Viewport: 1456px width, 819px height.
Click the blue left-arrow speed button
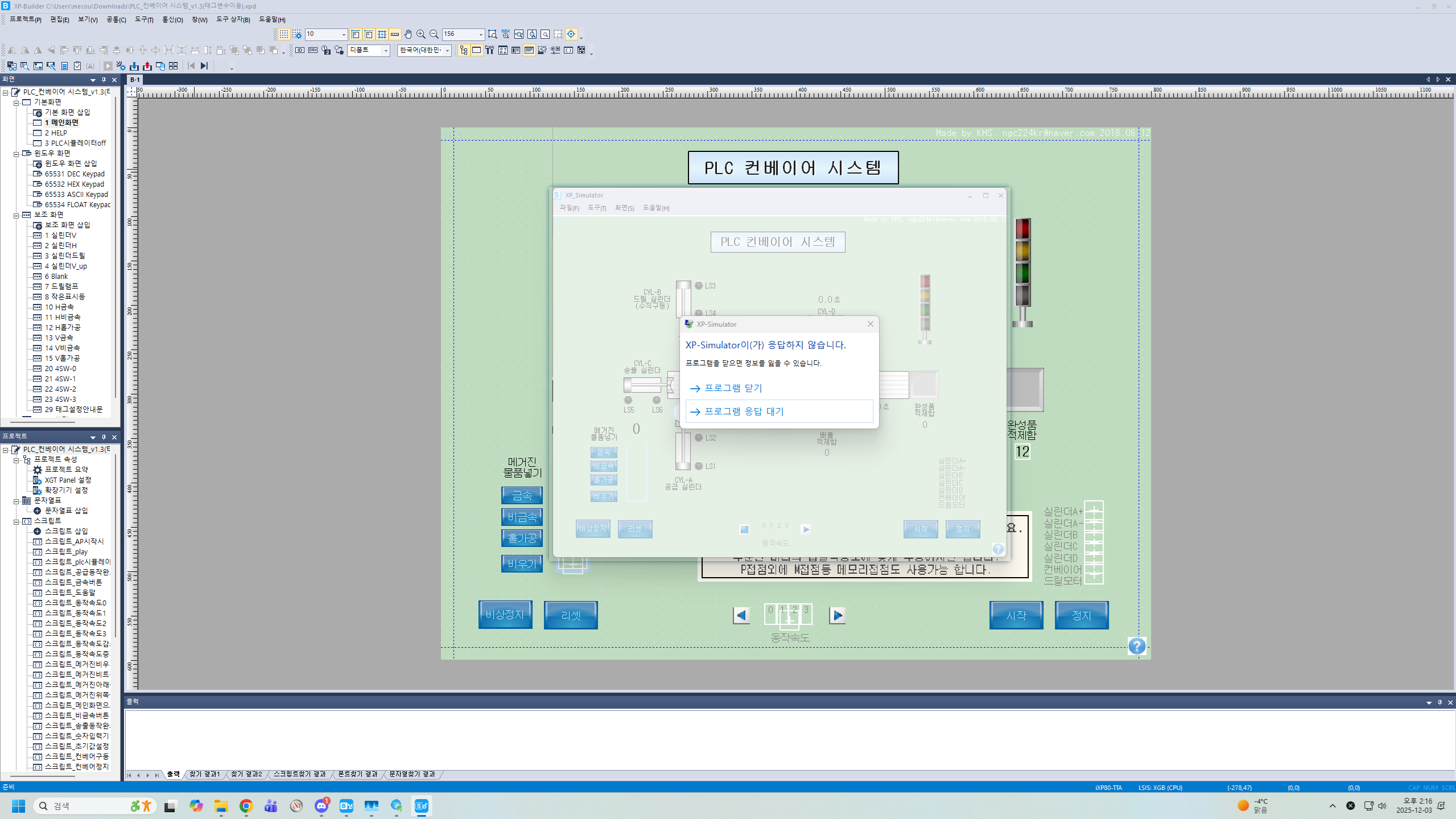pyautogui.click(x=741, y=615)
